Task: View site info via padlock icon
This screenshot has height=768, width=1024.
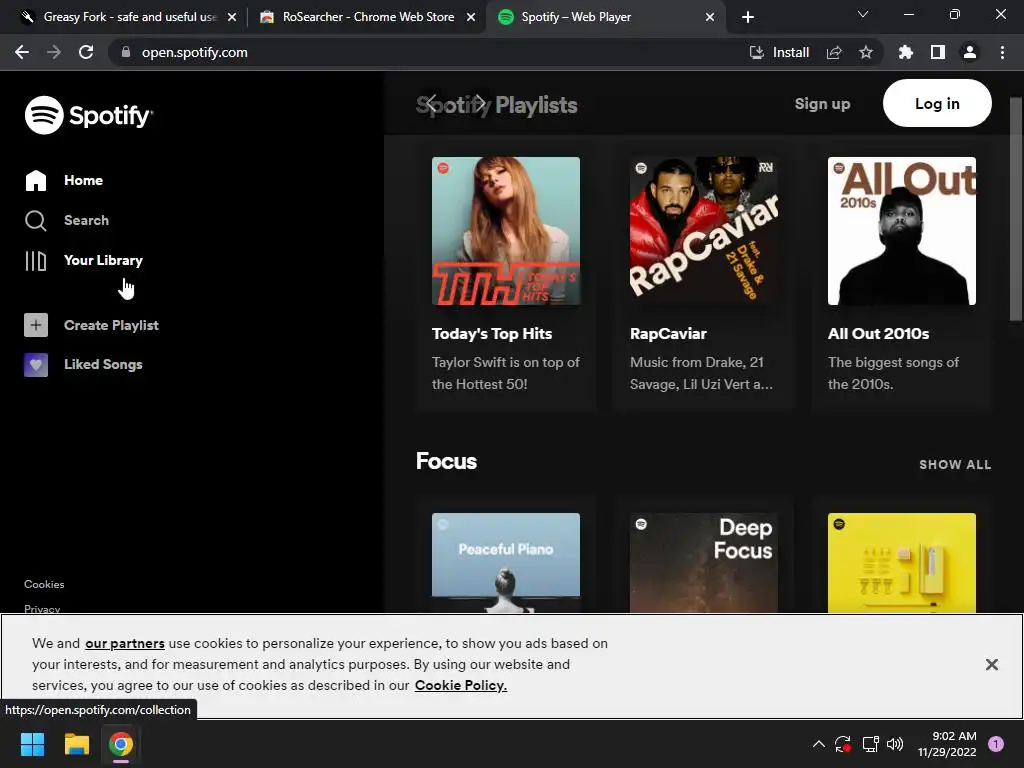Action: pos(126,52)
